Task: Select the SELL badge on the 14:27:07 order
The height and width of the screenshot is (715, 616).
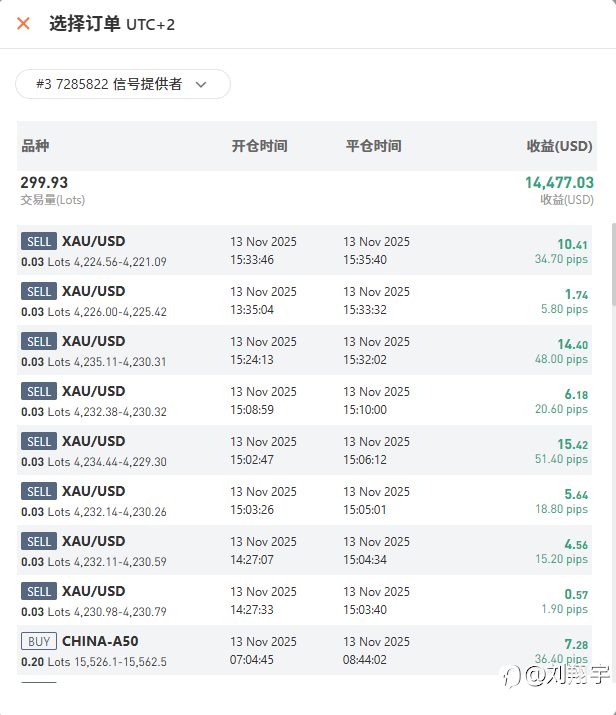Action: coord(39,541)
